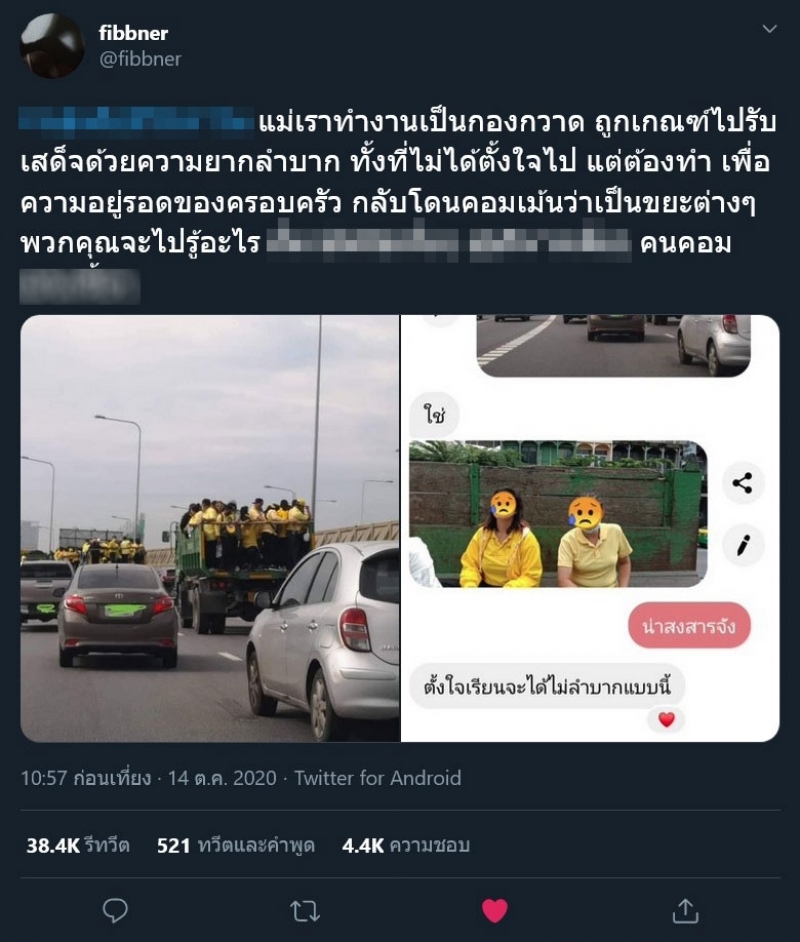Click the share icon beside the chat photo

click(x=742, y=483)
